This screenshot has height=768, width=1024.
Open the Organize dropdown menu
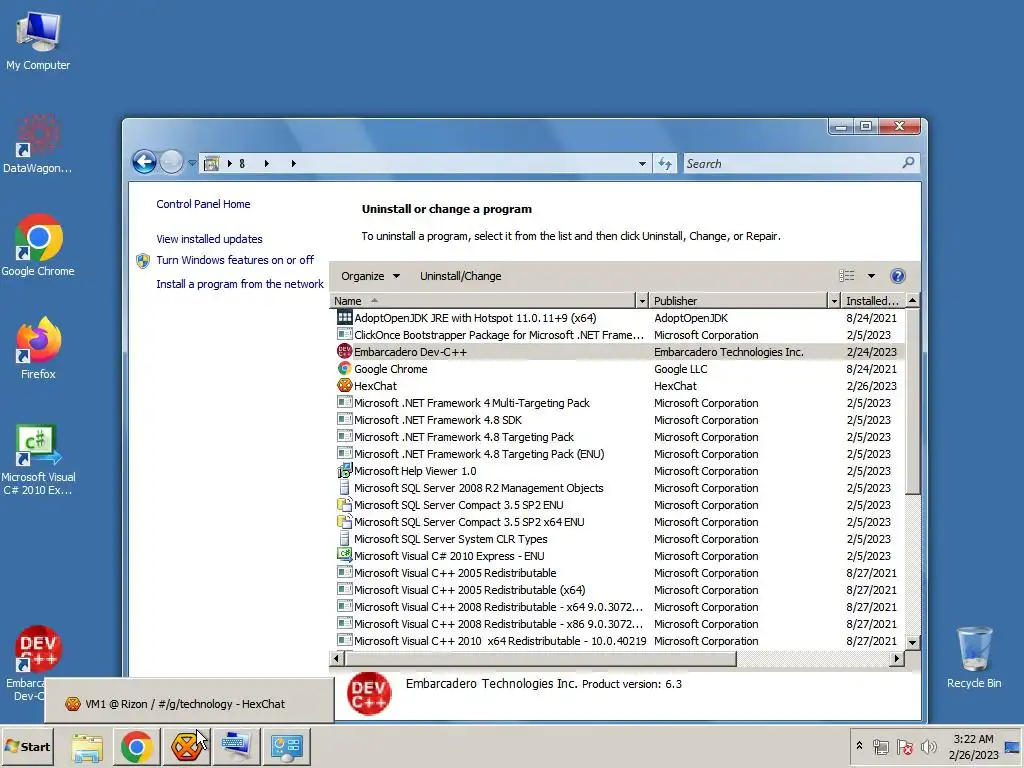(370, 276)
